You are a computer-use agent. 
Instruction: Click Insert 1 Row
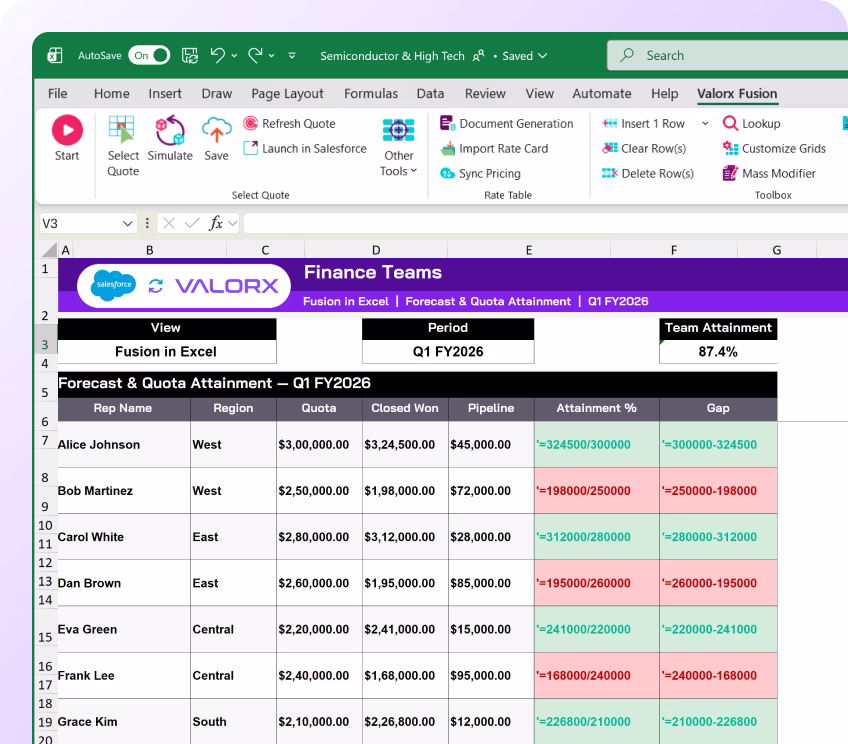644,124
